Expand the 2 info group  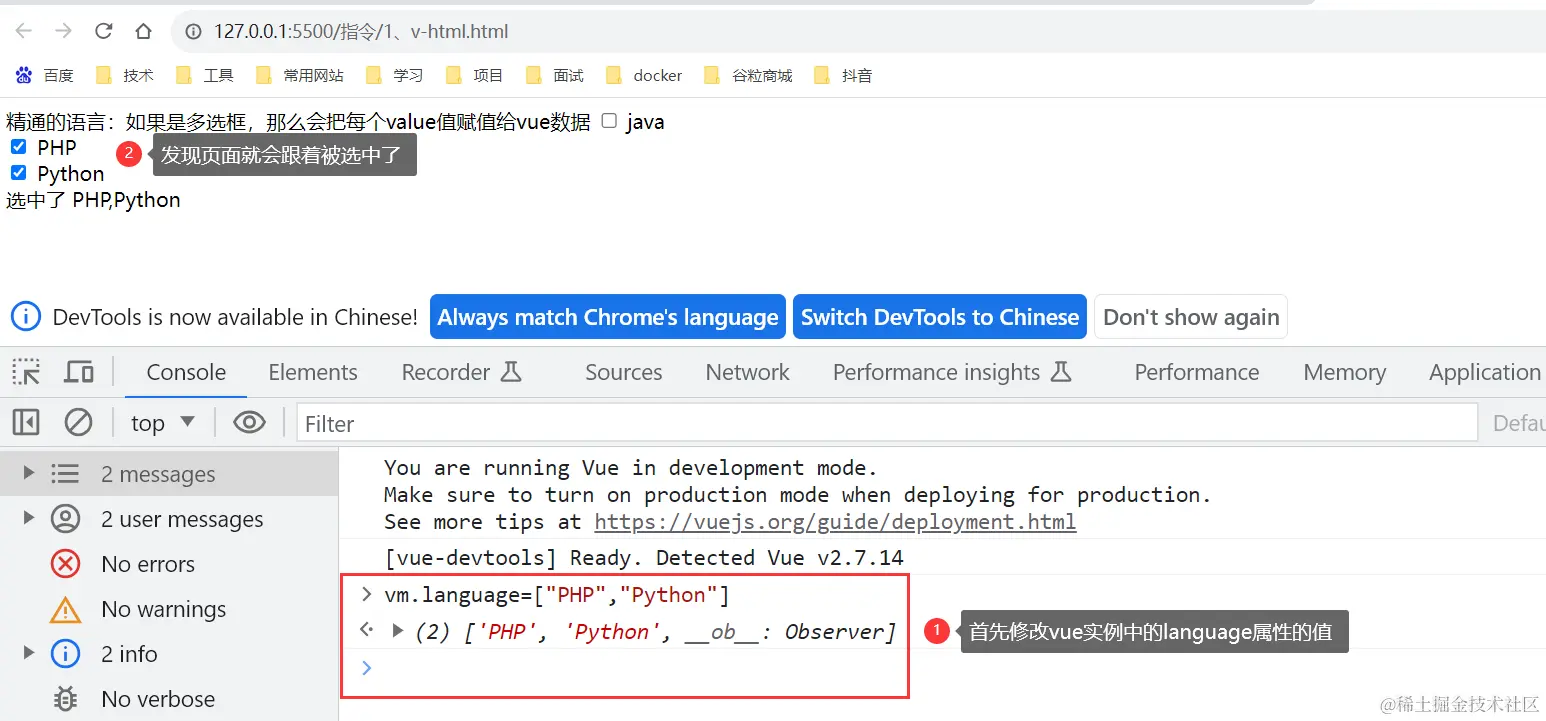(x=29, y=653)
